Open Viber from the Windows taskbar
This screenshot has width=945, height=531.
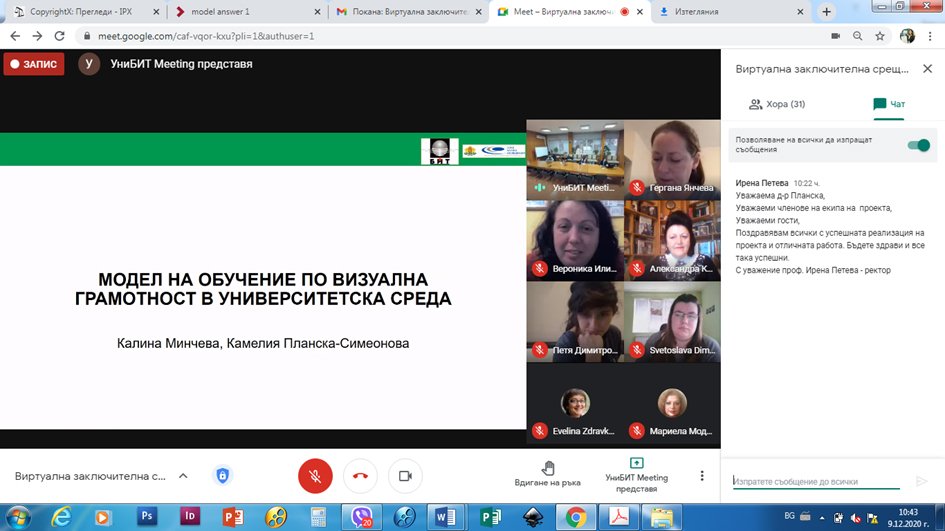361,517
